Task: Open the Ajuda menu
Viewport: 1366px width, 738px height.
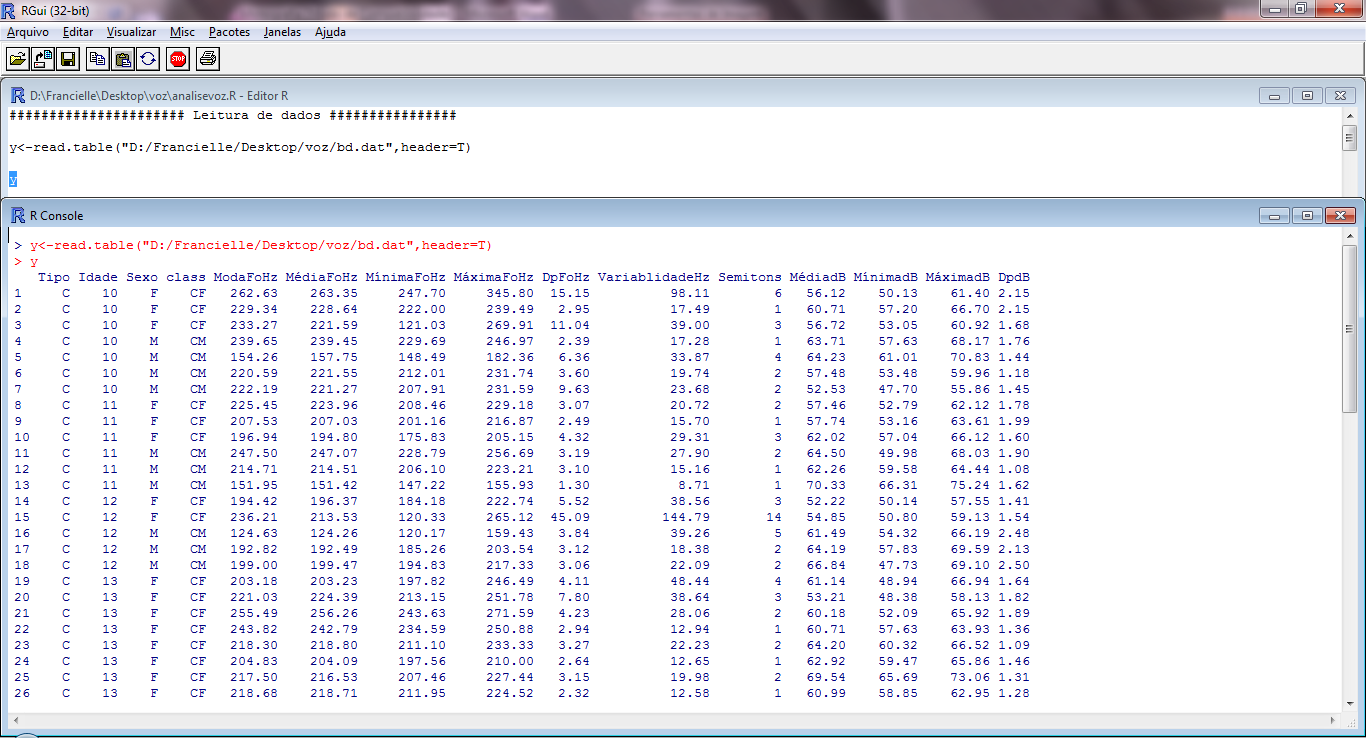Action: tap(330, 32)
